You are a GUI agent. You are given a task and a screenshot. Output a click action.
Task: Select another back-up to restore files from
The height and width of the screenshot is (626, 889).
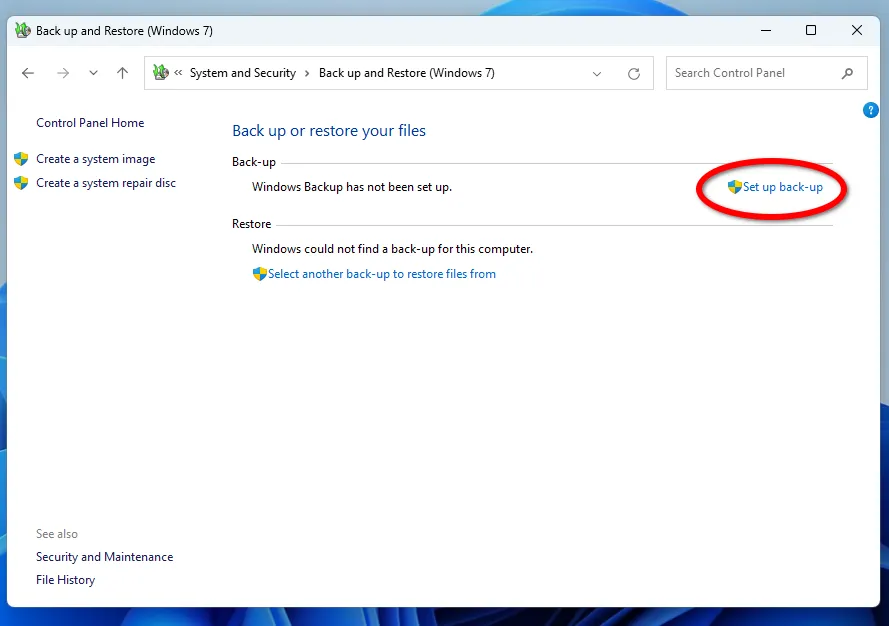click(x=383, y=273)
